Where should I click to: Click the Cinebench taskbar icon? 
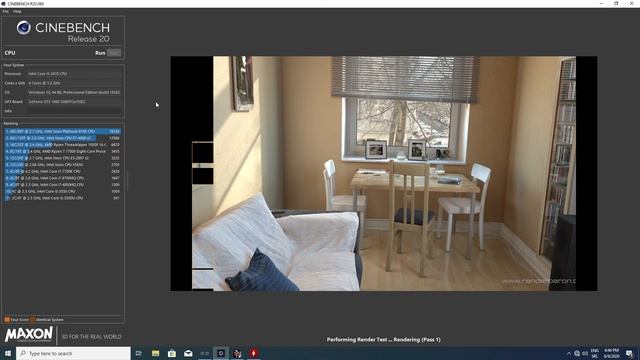[x=221, y=353]
